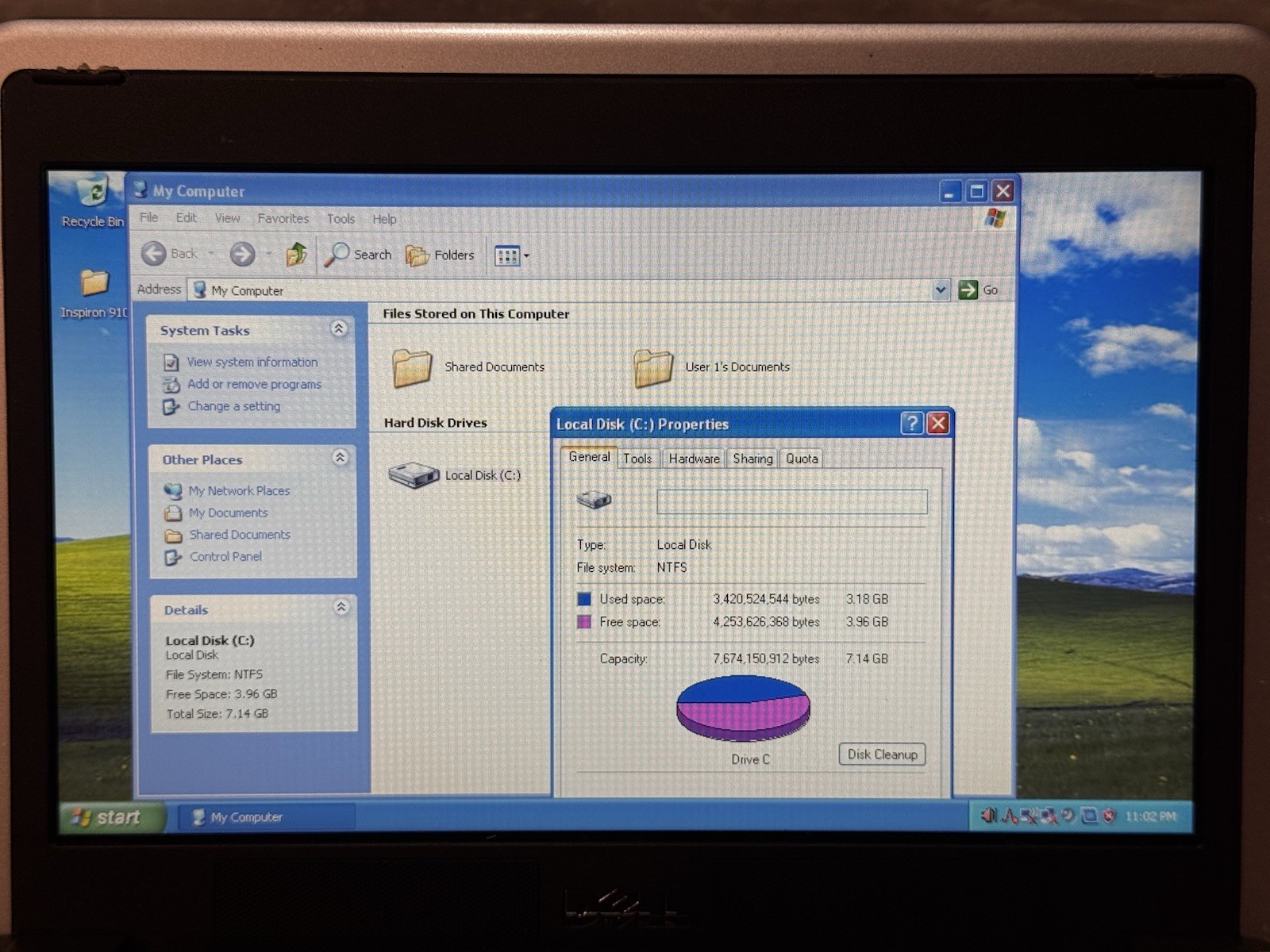Click the wireless network tray icon

[1029, 815]
